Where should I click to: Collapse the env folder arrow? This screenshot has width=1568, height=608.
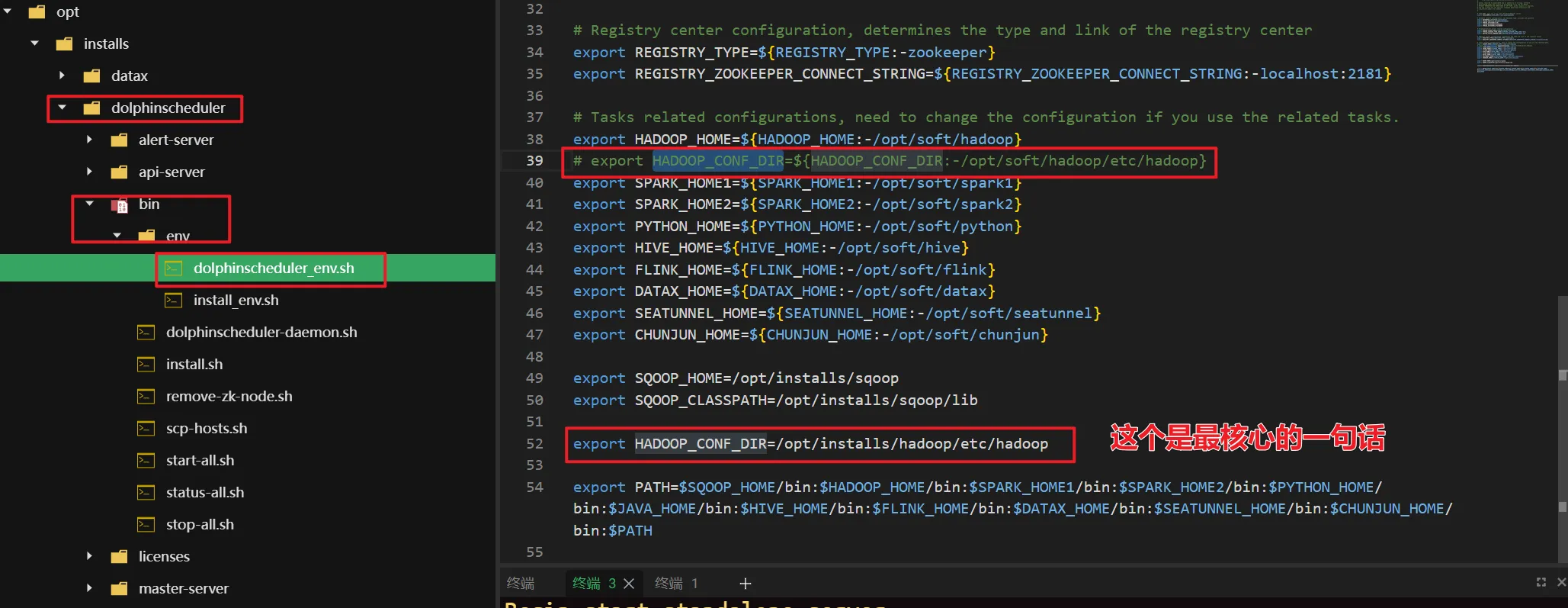coord(117,236)
